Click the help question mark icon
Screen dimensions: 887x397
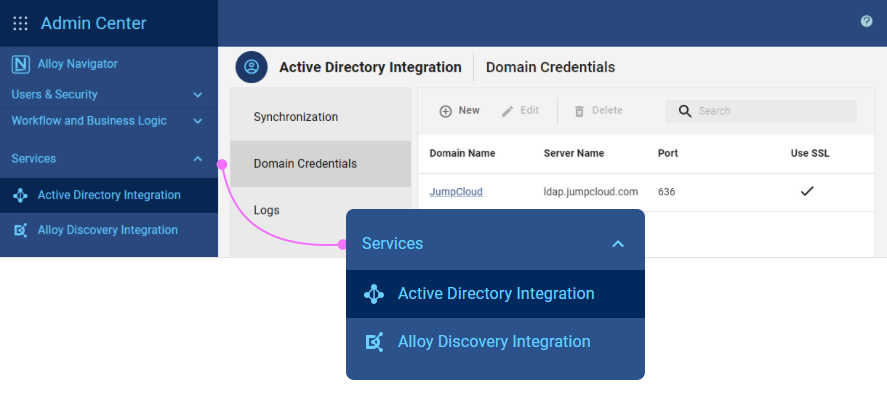pos(866,21)
